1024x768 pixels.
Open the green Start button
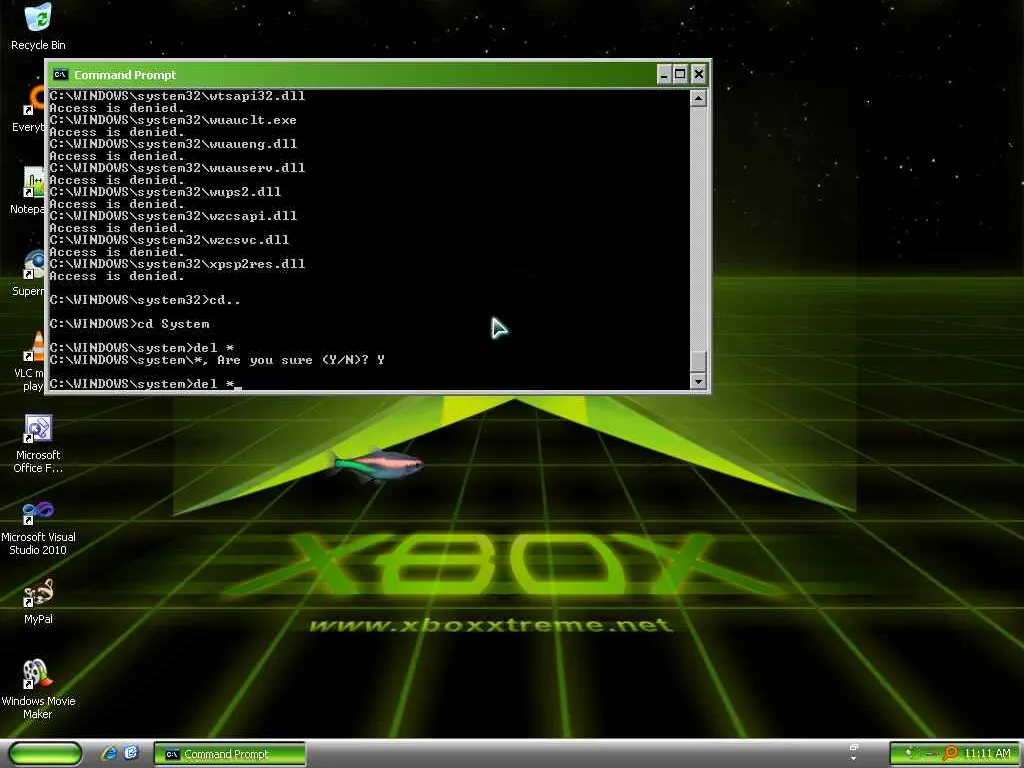45,754
